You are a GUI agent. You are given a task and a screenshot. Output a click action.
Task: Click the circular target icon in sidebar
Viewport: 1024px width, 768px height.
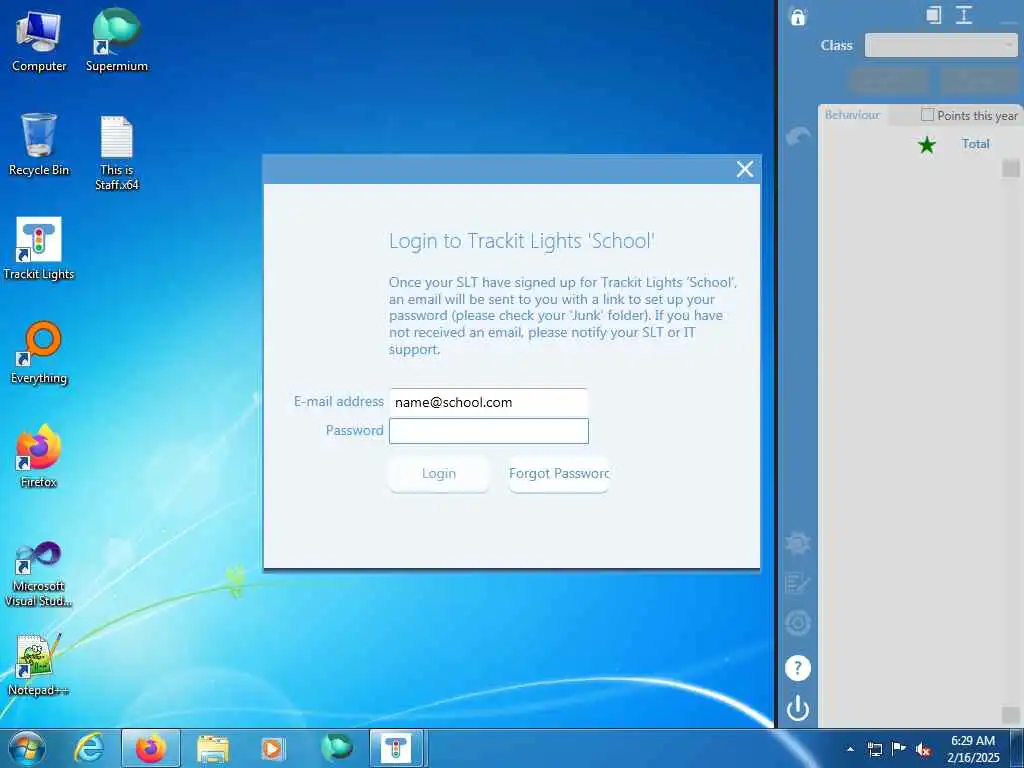tap(797, 623)
